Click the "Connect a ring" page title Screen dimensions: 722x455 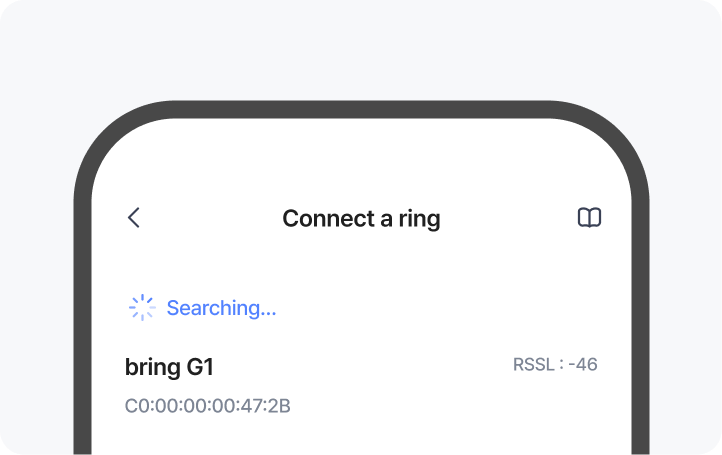pyautogui.click(x=361, y=218)
